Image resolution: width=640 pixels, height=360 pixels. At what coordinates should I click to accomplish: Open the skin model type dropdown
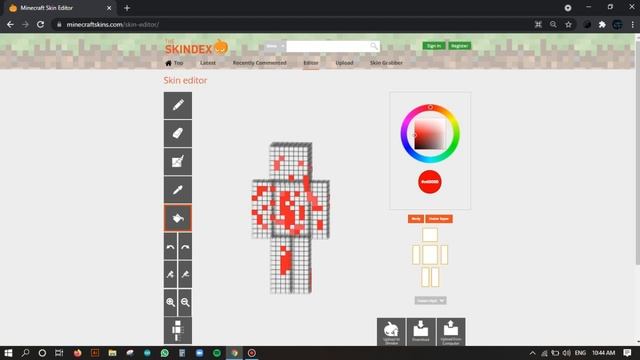tap(430, 300)
